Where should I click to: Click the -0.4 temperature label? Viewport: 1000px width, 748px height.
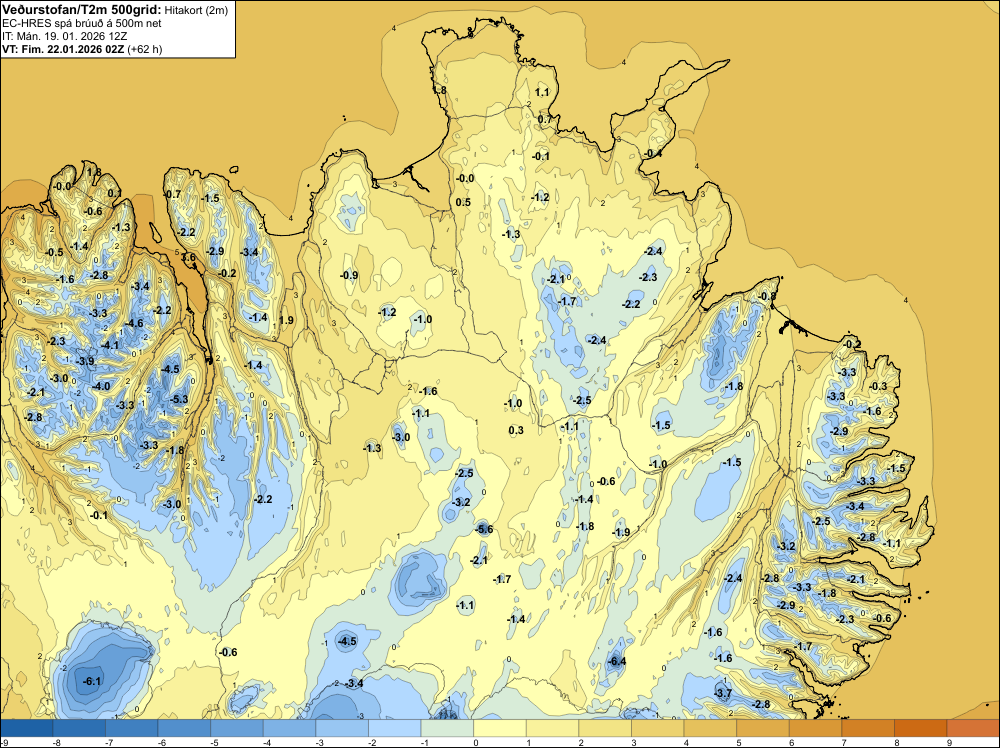point(652,154)
